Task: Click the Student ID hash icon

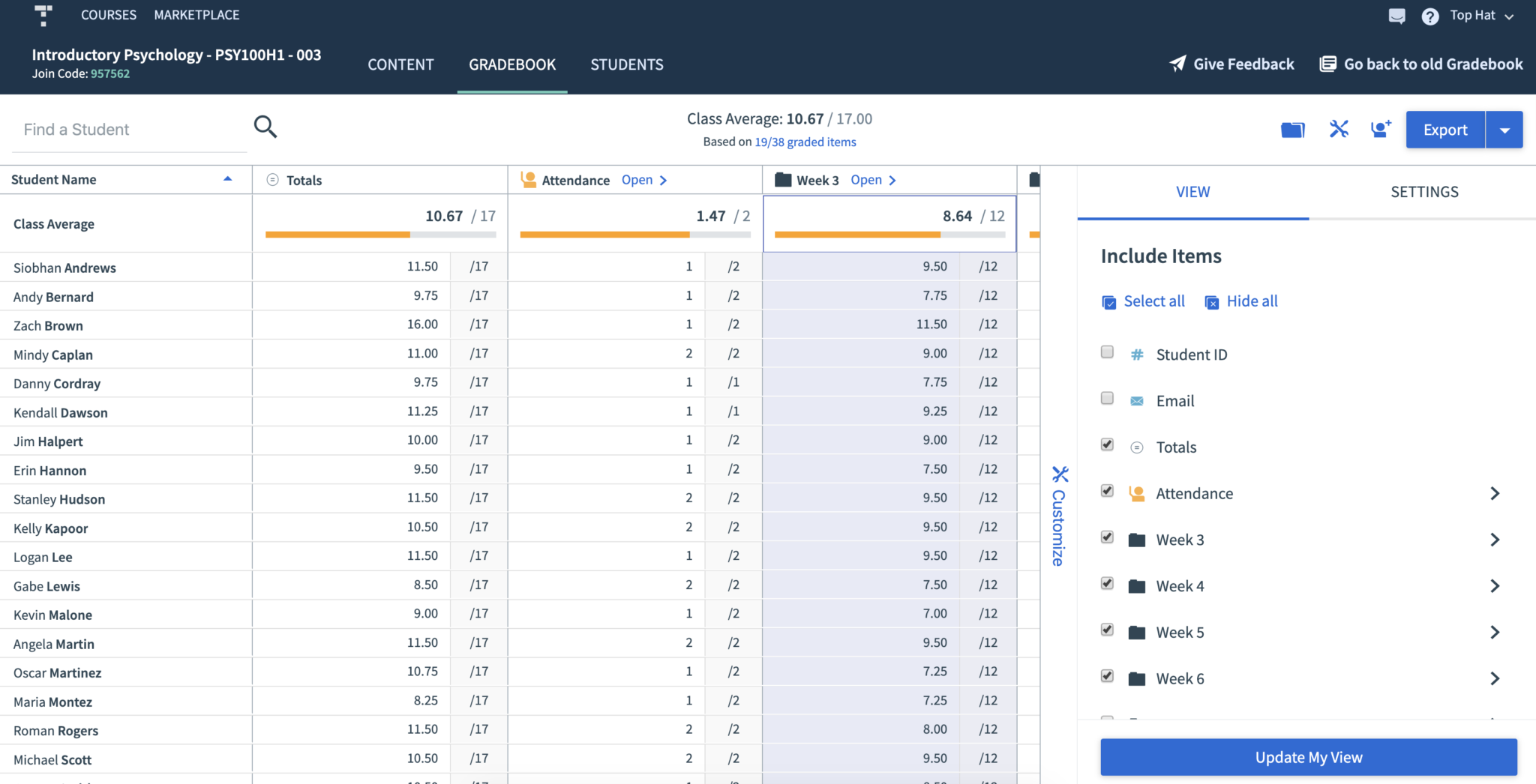Action: (1137, 355)
